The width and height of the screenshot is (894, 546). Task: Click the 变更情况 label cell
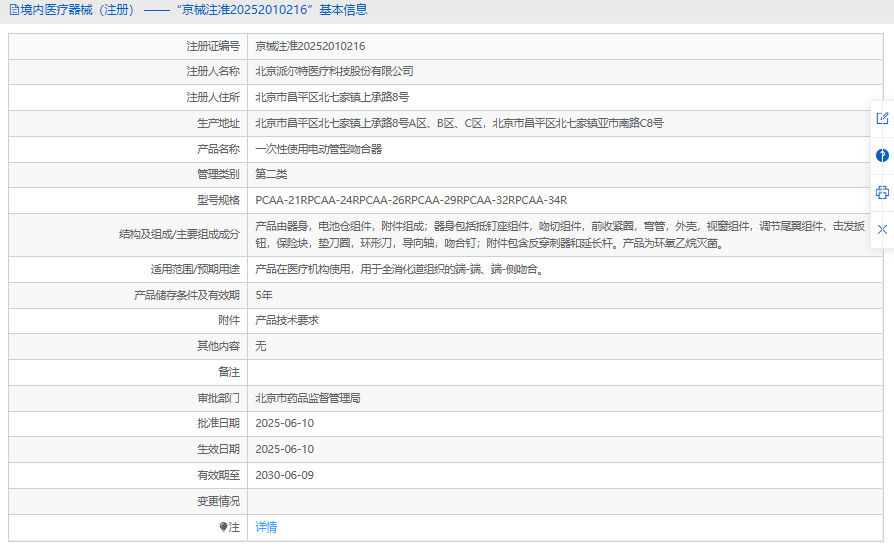coord(128,502)
